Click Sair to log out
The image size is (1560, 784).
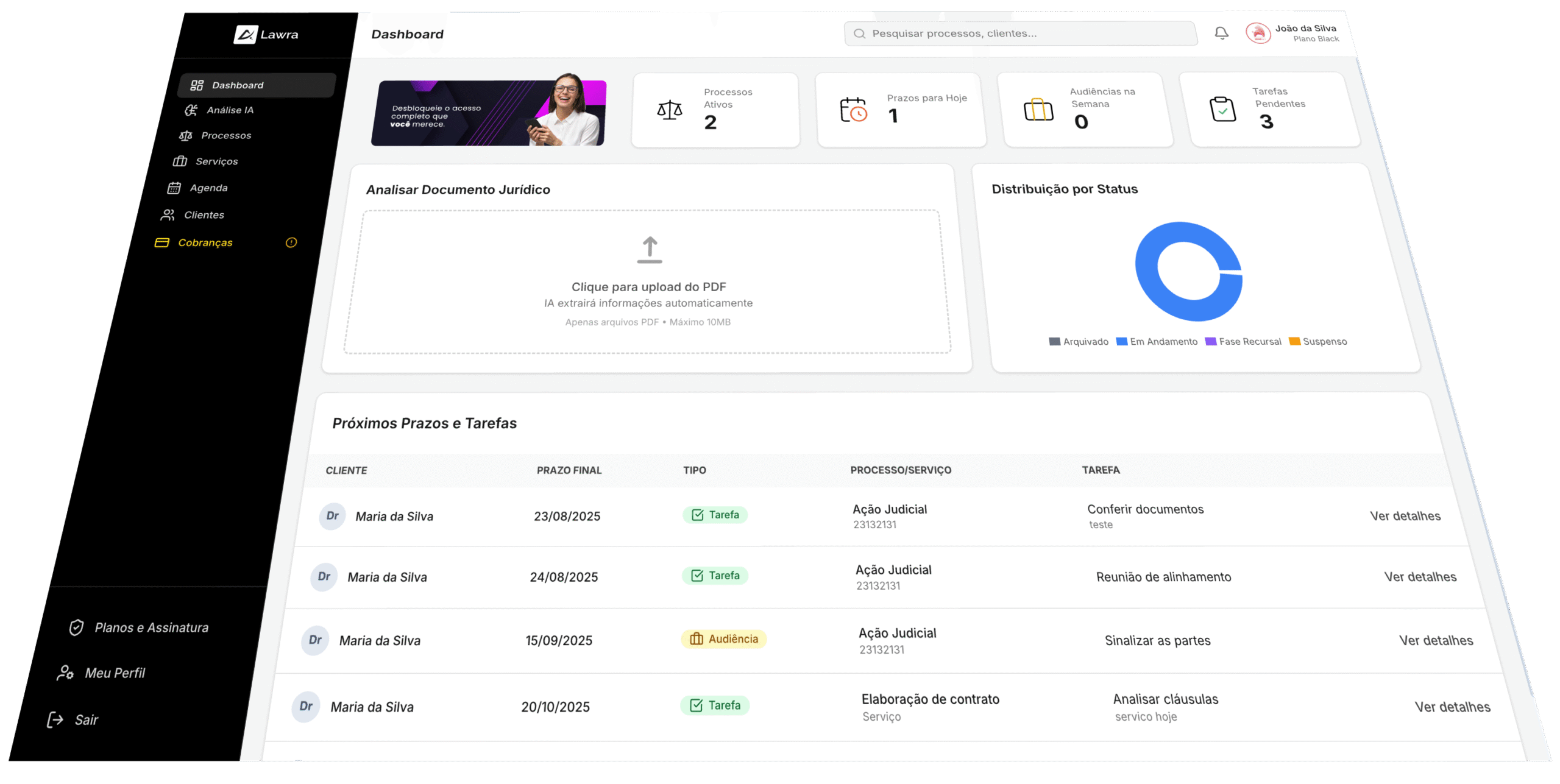coord(86,720)
